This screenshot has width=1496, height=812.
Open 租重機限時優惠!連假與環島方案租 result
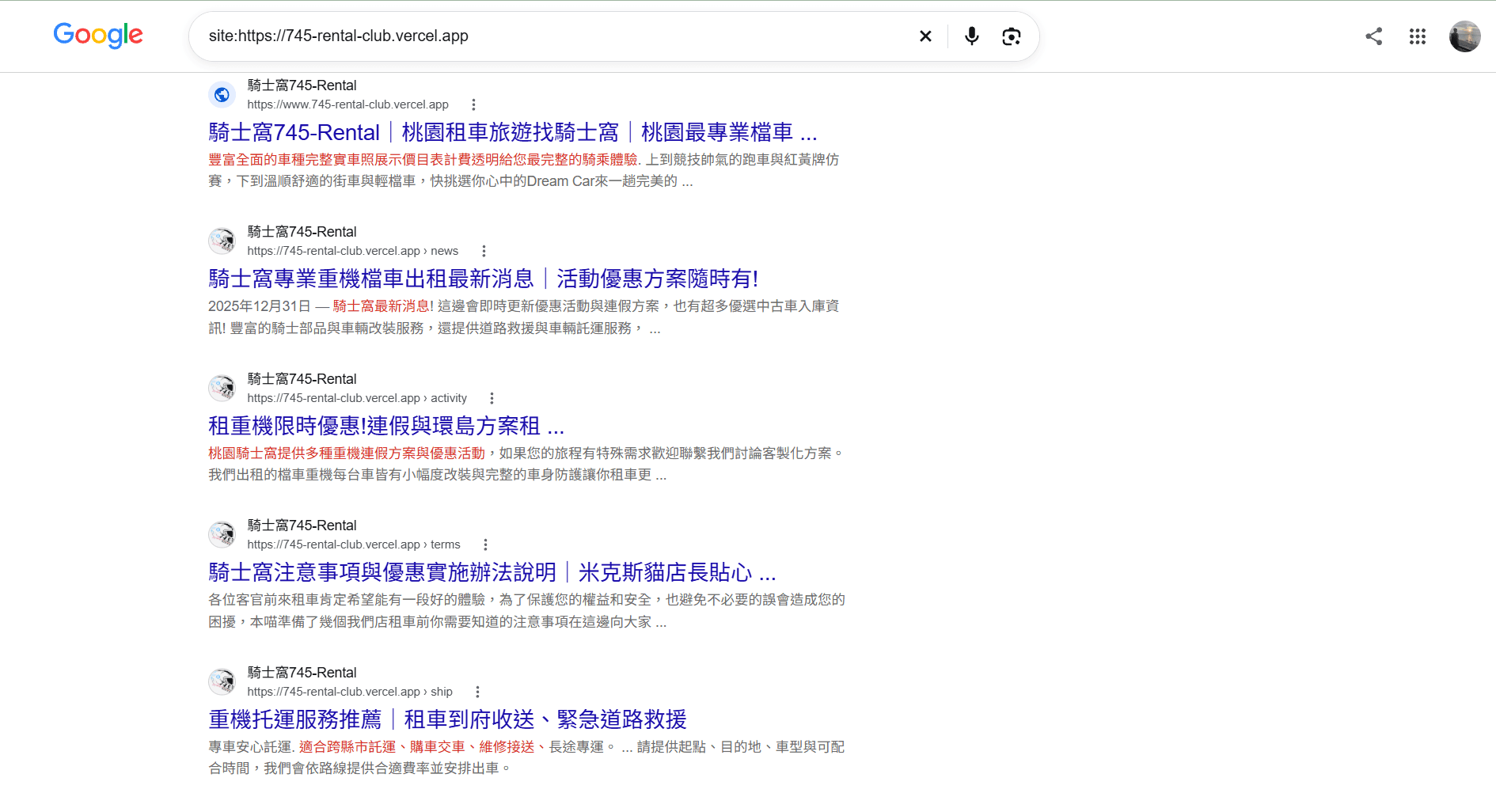click(x=386, y=426)
